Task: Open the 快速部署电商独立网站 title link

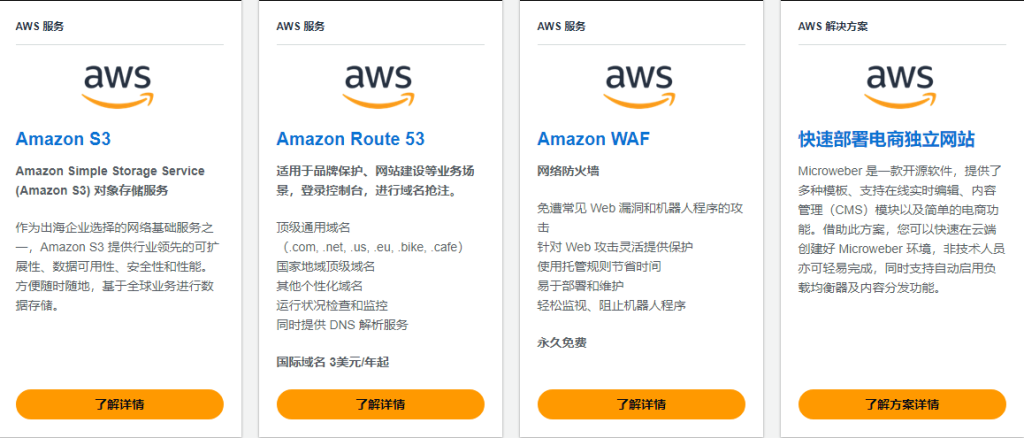Action: pos(886,139)
